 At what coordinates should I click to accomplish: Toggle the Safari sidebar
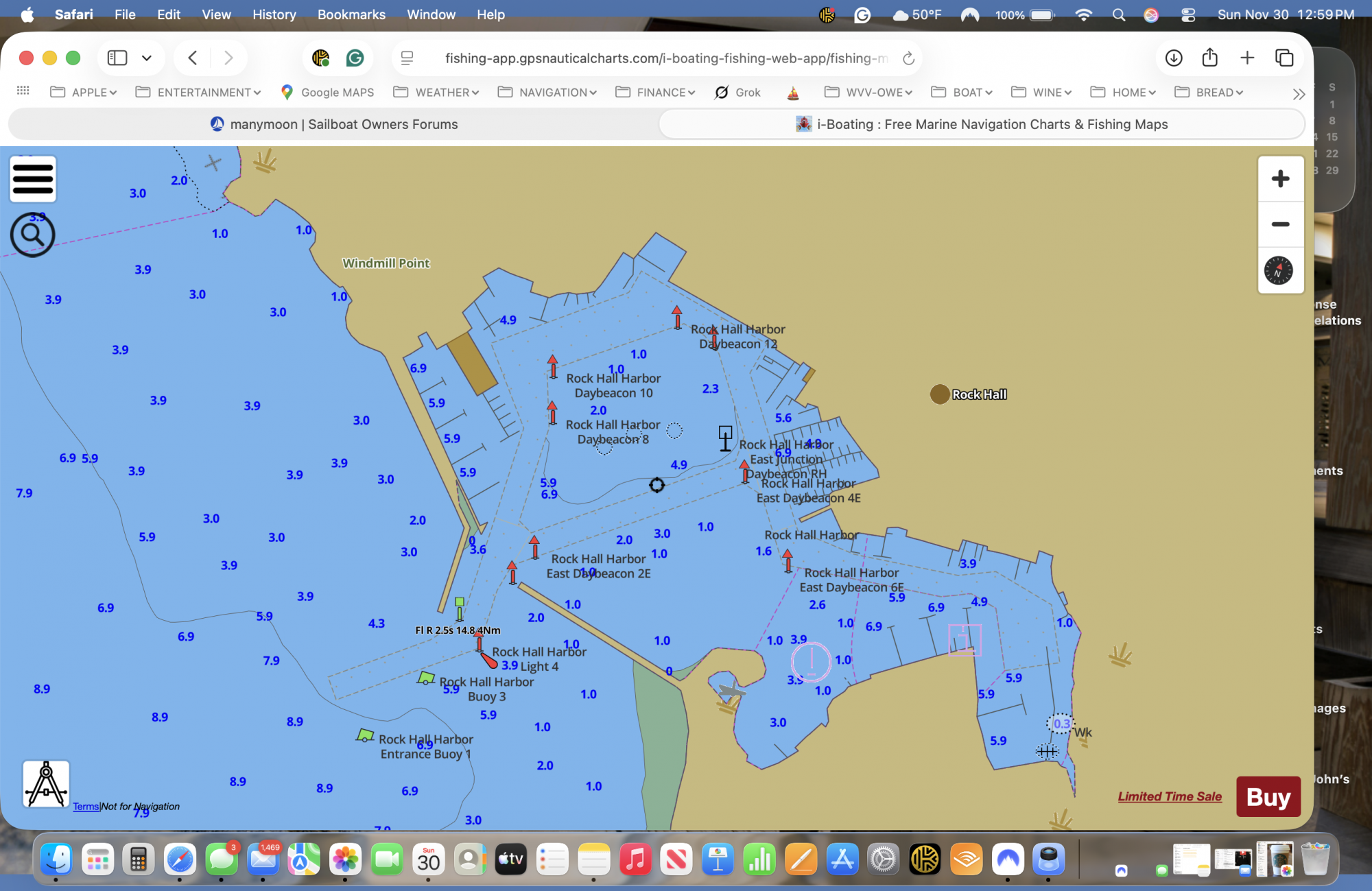click(117, 58)
